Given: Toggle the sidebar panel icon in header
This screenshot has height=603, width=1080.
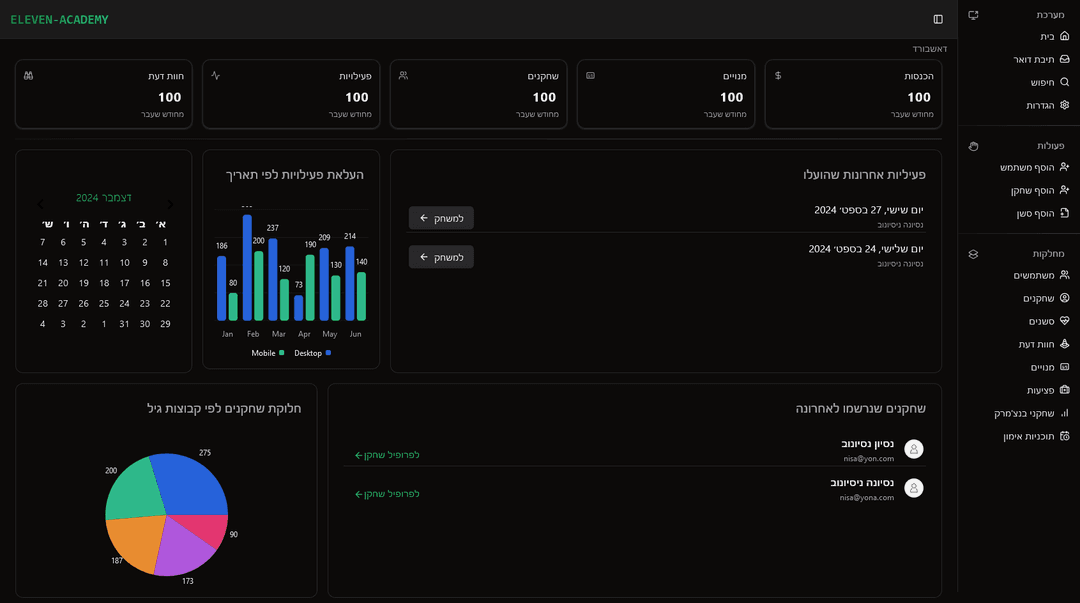Looking at the screenshot, I should pos(938,19).
